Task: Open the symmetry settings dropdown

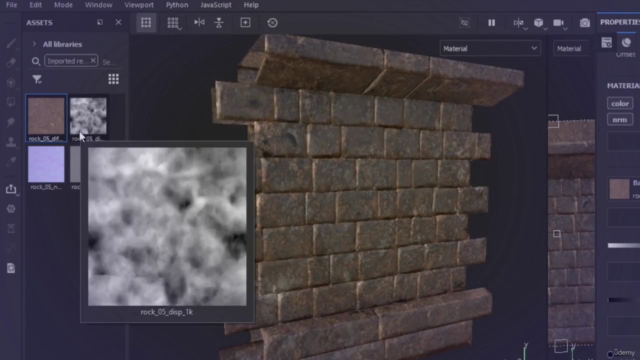Action: point(519,23)
